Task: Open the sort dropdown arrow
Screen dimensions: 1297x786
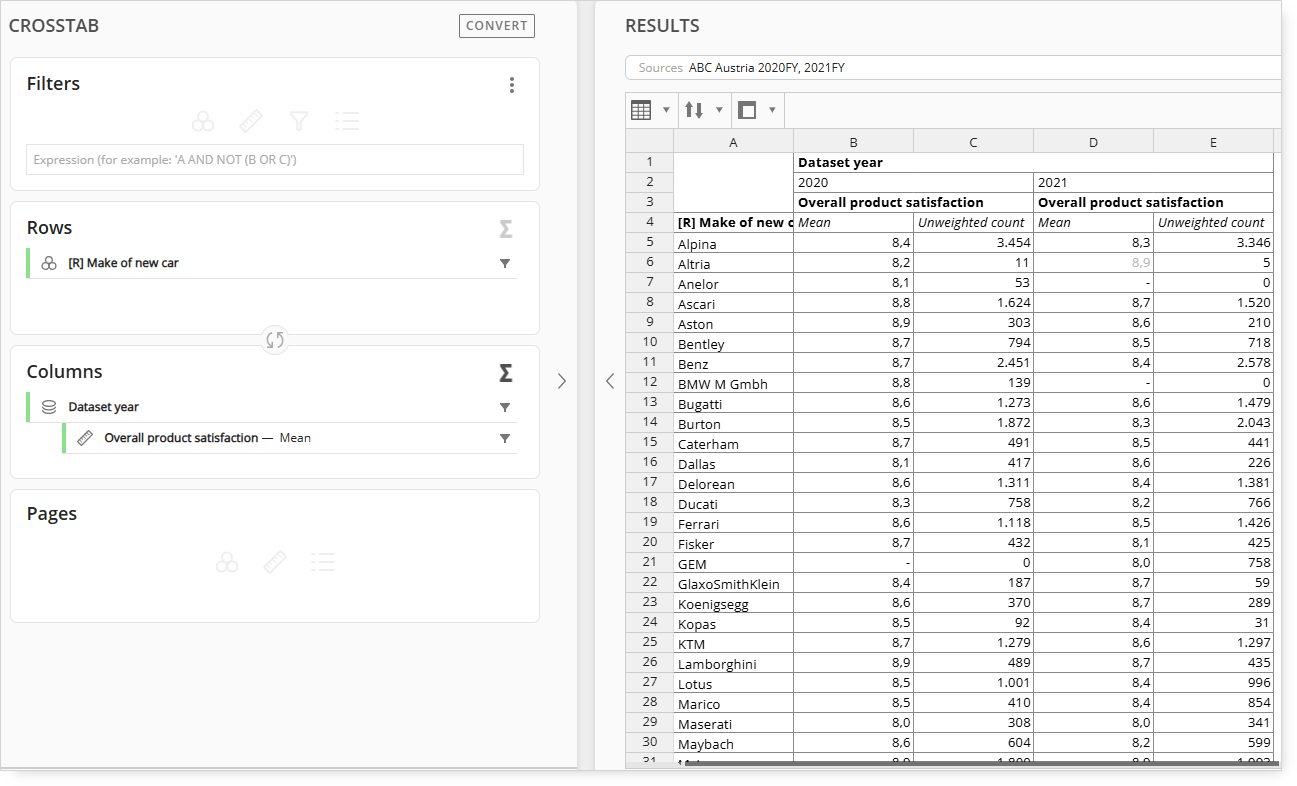Action: tap(718, 110)
